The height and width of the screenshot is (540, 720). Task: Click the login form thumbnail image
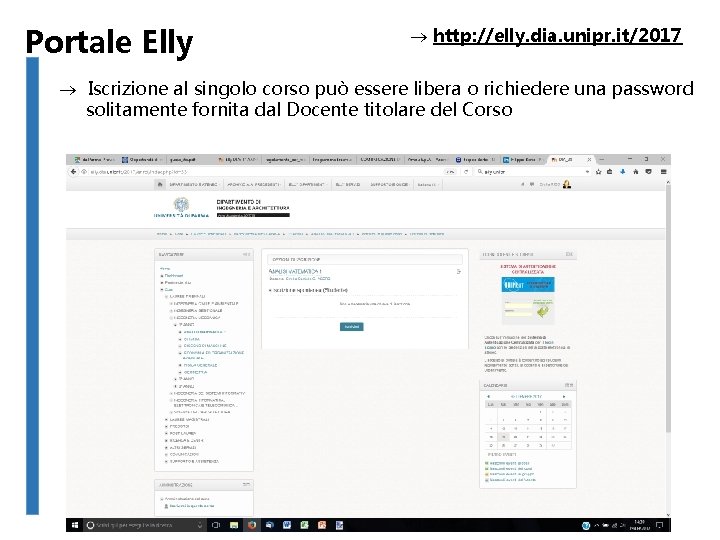(528, 309)
